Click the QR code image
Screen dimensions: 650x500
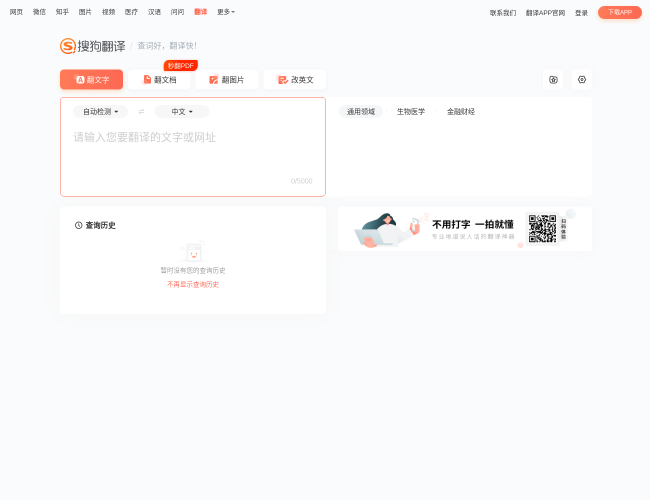pos(542,228)
